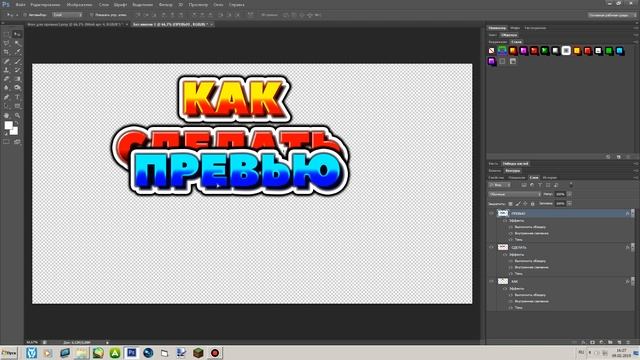Enable the Автовыбор checkbox
The image size is (640, 360).
[x=25, y=15]
